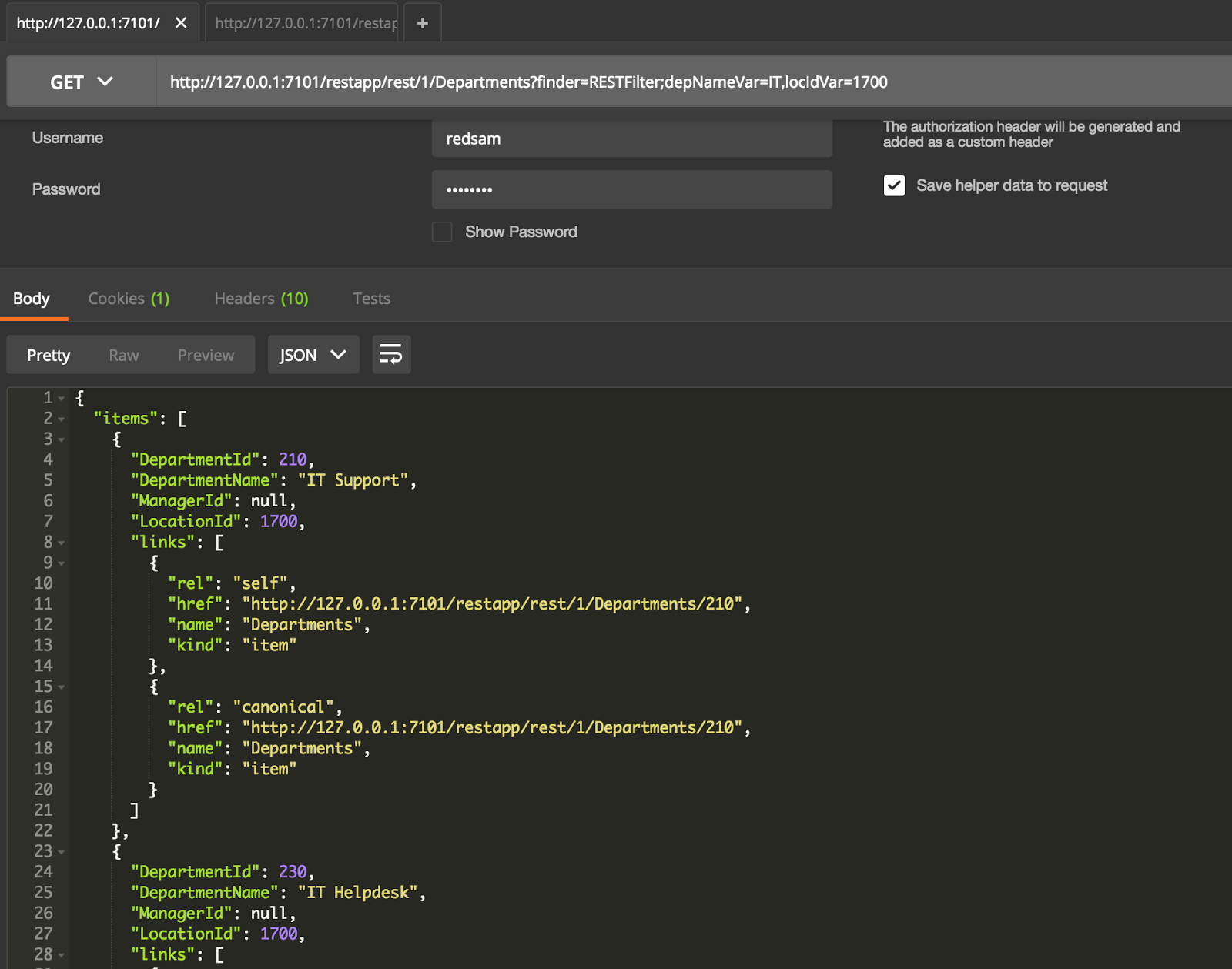The width and height of the screenshot is (1232, 969).
Task: Select the DepartmentId value 210
Action: pos(293,459)
